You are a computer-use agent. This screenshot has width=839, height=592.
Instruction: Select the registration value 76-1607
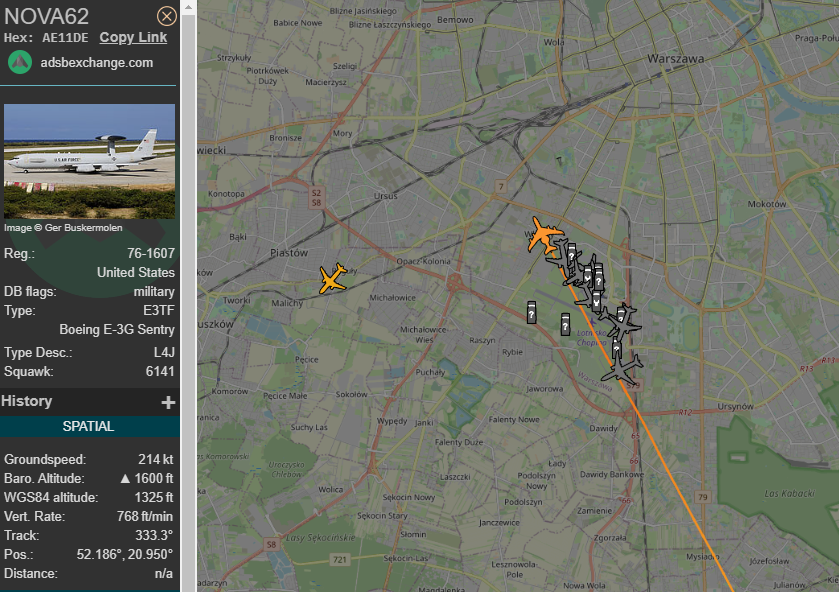coord(151,253)
